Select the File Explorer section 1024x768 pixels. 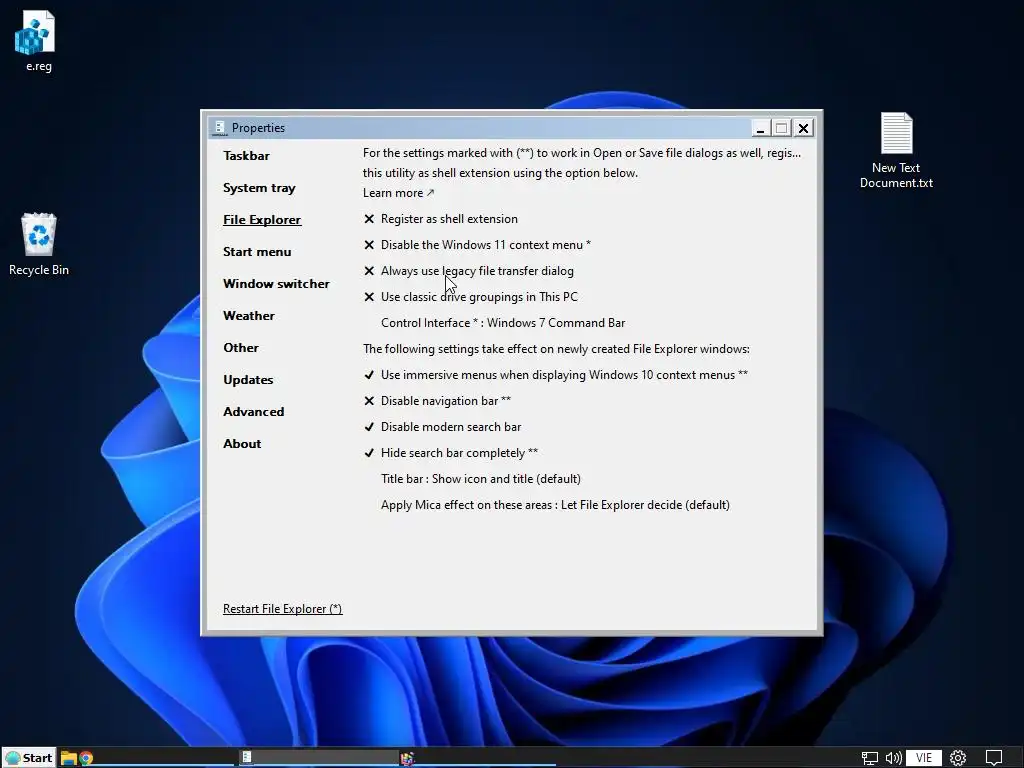tap(262, 219)
